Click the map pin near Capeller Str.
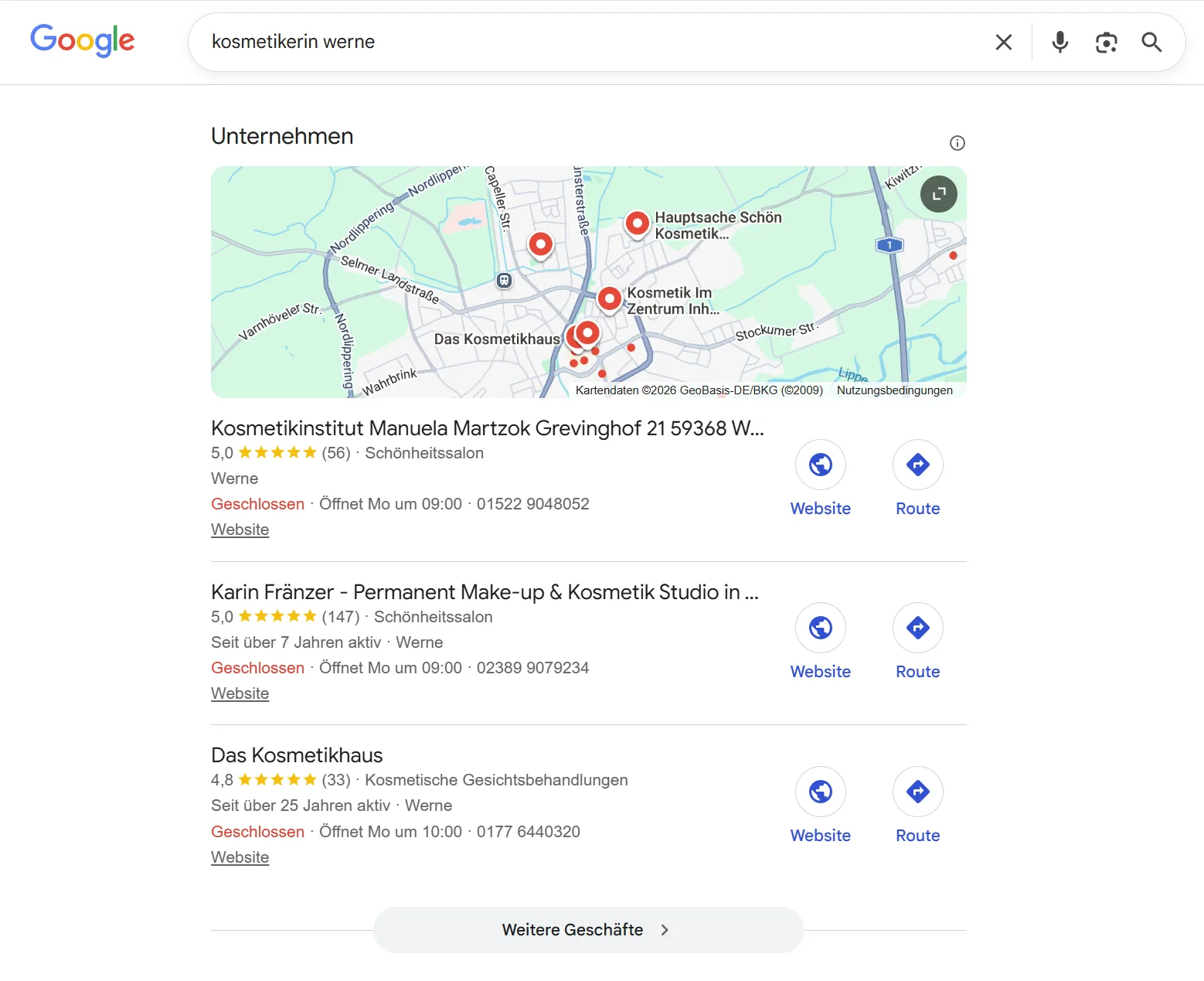The height and width of the screenshot is (981, 1204). click(x=541, y=245)
